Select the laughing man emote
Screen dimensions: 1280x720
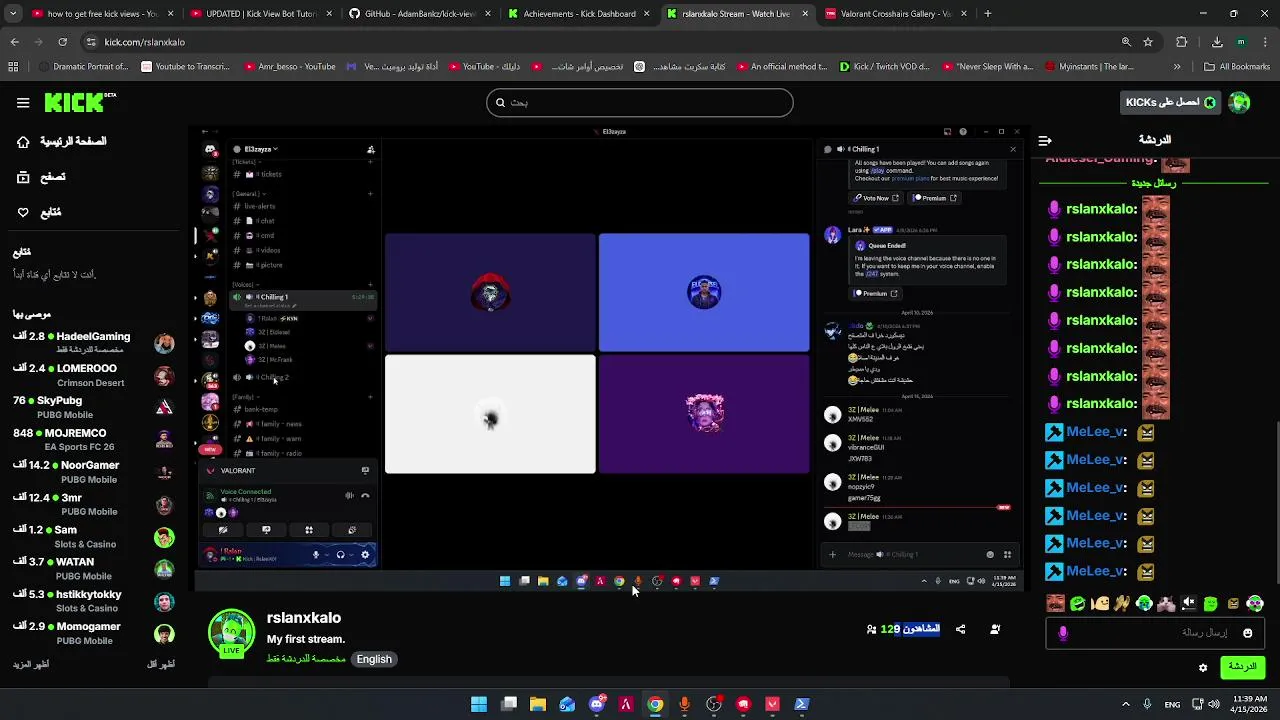click(x=1056, y=604)
